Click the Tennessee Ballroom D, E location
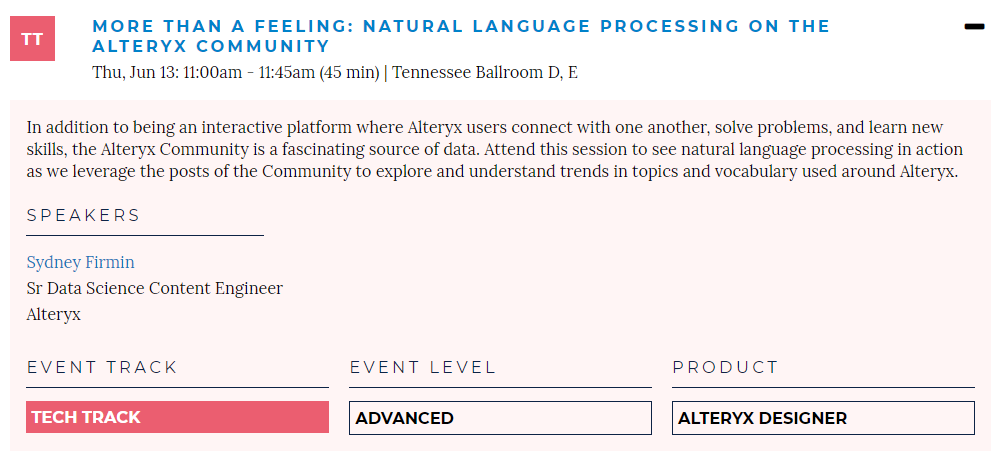The width and height of the screenshot is (1003, 462). (x=485, y=72)
